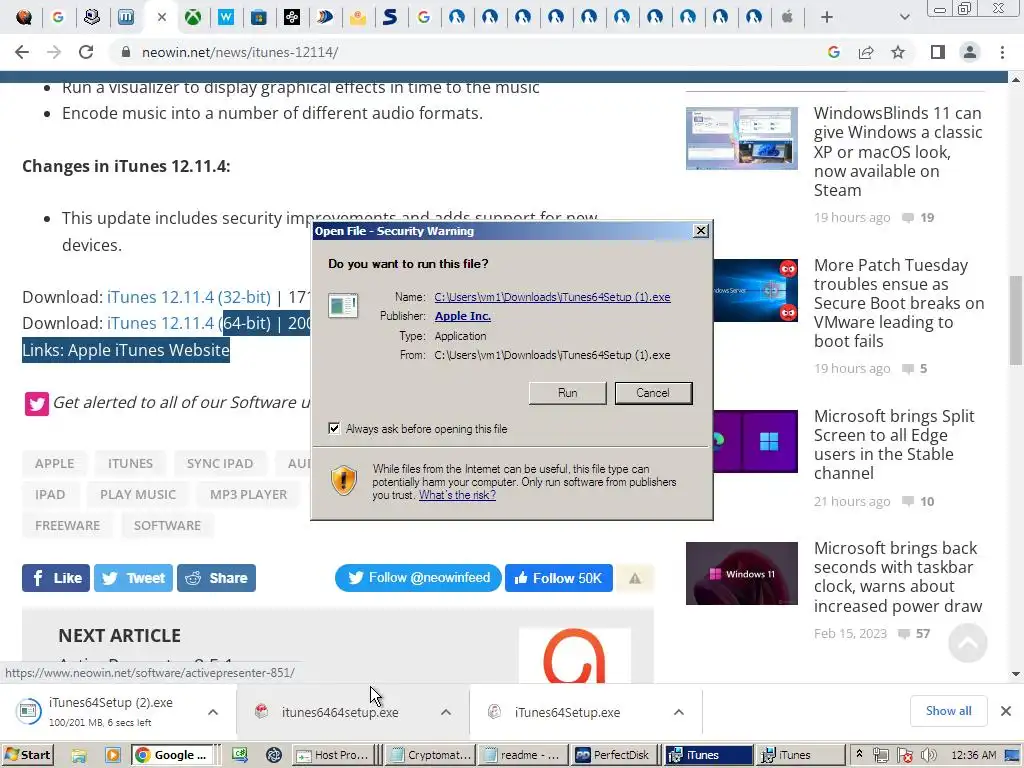Click the red security alert tray icon
This screenshot has width=1024, height=768.
(x=905, y=756)
